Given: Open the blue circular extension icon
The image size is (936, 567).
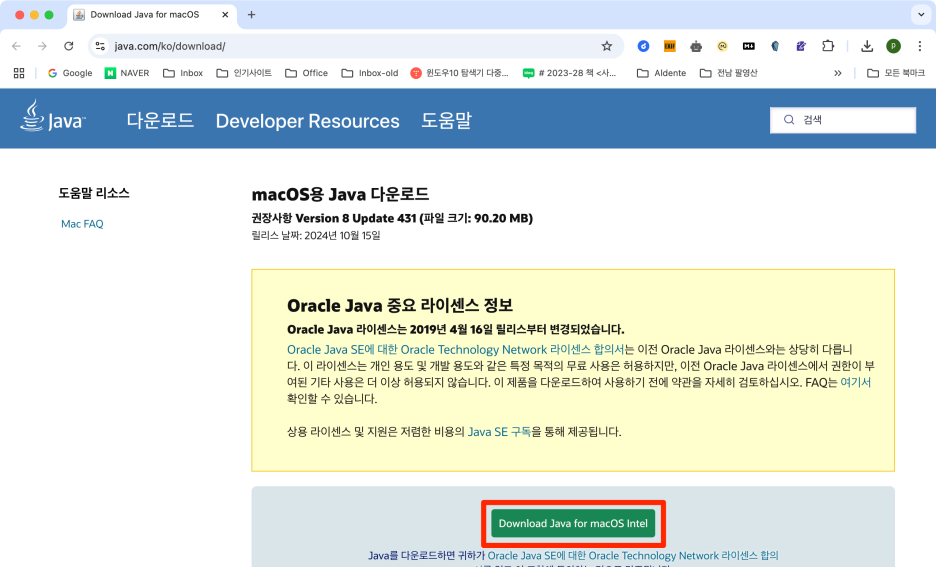Looking at the screenshot, I should (x=643, y=46).
